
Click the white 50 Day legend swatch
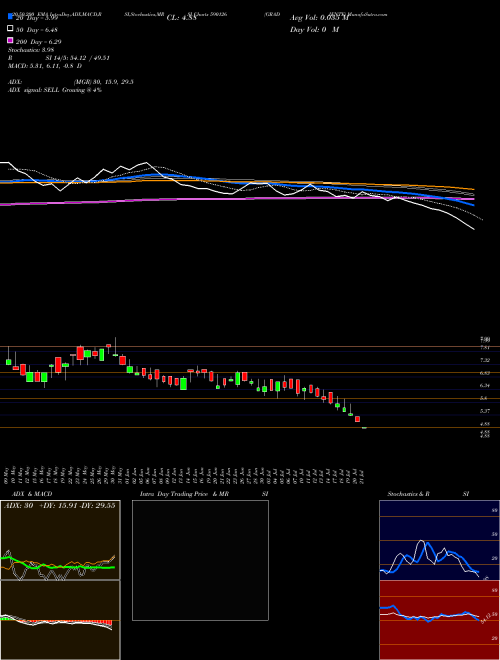[x=11, y=29]
